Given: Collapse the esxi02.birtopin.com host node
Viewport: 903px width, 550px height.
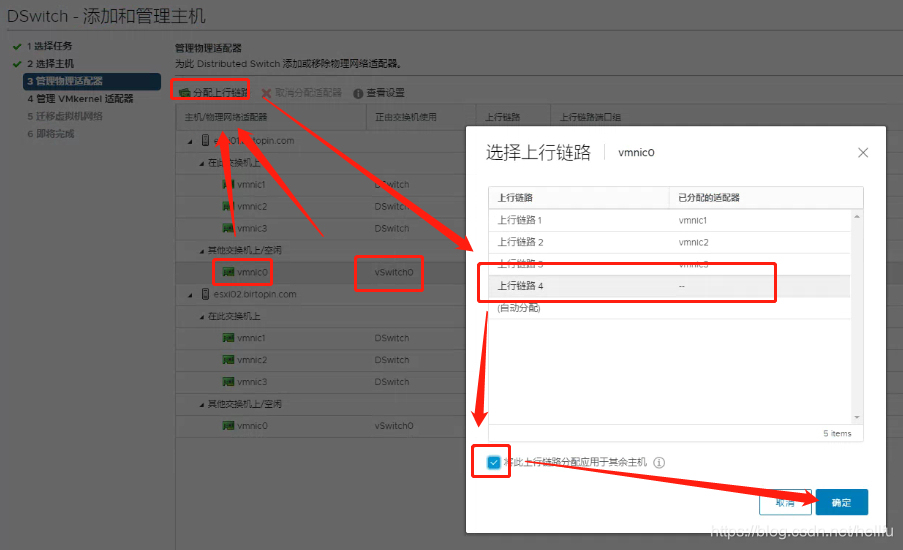Looking at the screenshot, I should click(x=190, y=295).
